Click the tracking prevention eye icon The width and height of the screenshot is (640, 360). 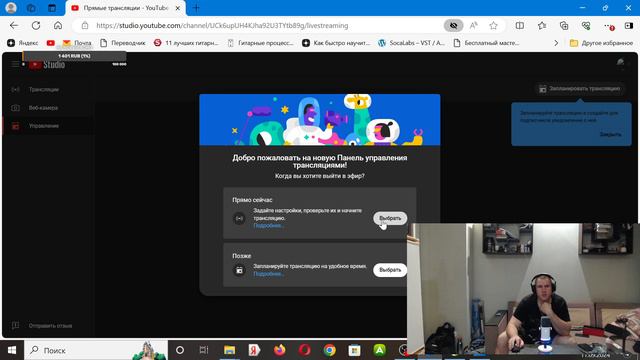(x=453, y=25)
